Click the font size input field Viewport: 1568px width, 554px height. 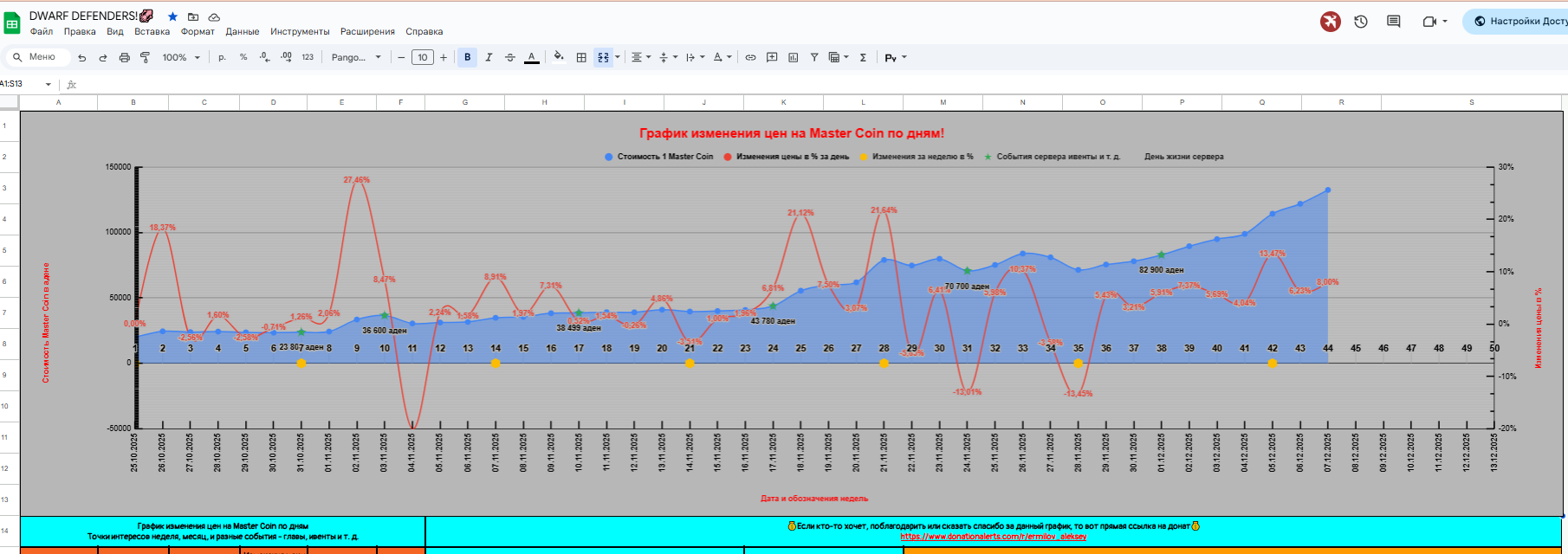(x=422, y=57)
